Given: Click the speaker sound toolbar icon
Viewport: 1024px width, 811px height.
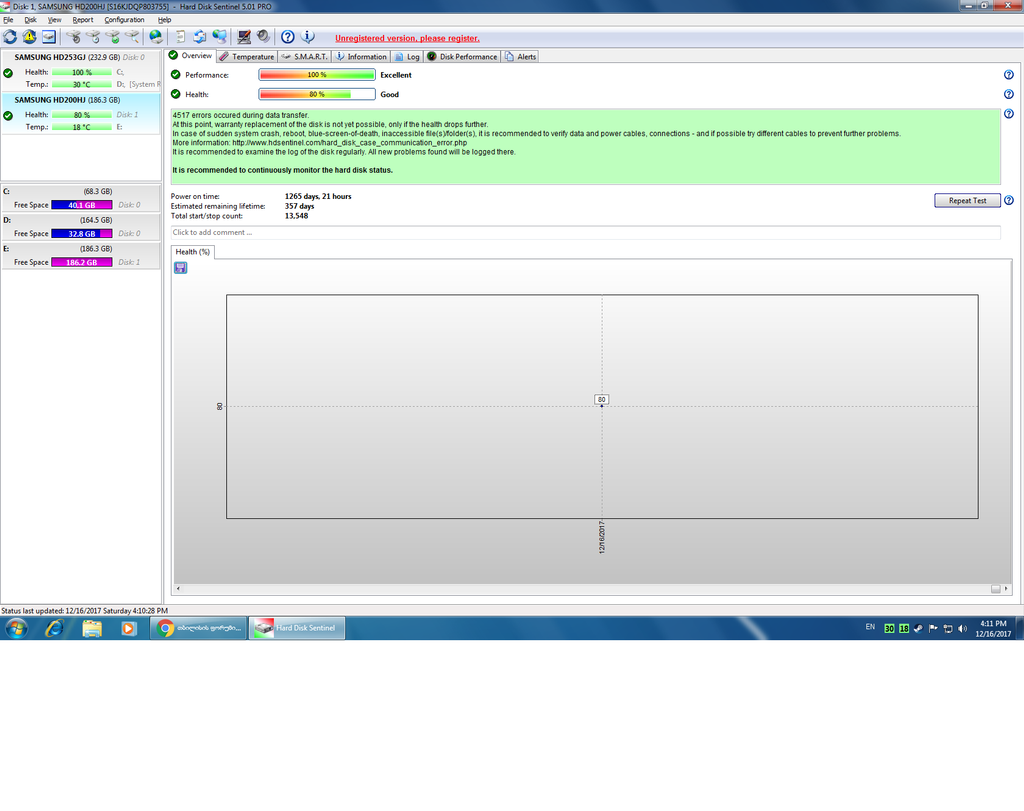Looking at the screenshot, I should coord(263,37).
